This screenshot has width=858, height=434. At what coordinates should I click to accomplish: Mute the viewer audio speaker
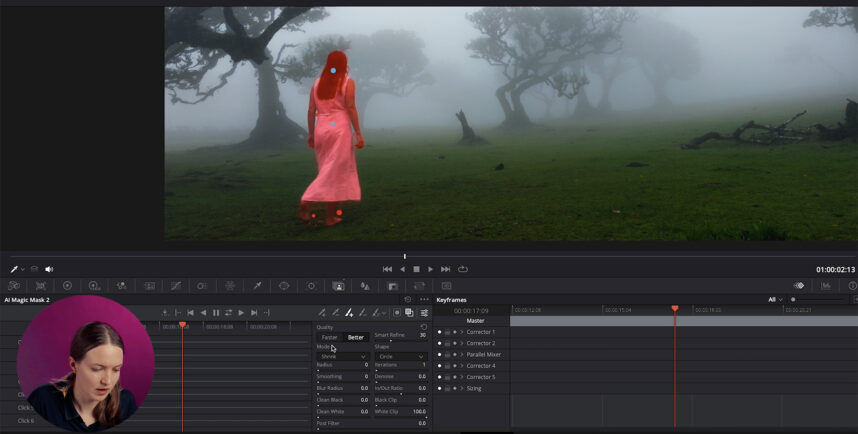tap(49, 269)
